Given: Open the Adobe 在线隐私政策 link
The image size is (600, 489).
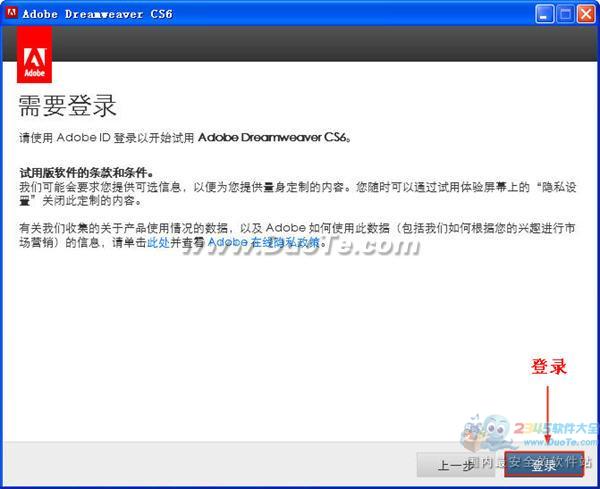Looking at the screenshot, I should [x=263, y=242].
